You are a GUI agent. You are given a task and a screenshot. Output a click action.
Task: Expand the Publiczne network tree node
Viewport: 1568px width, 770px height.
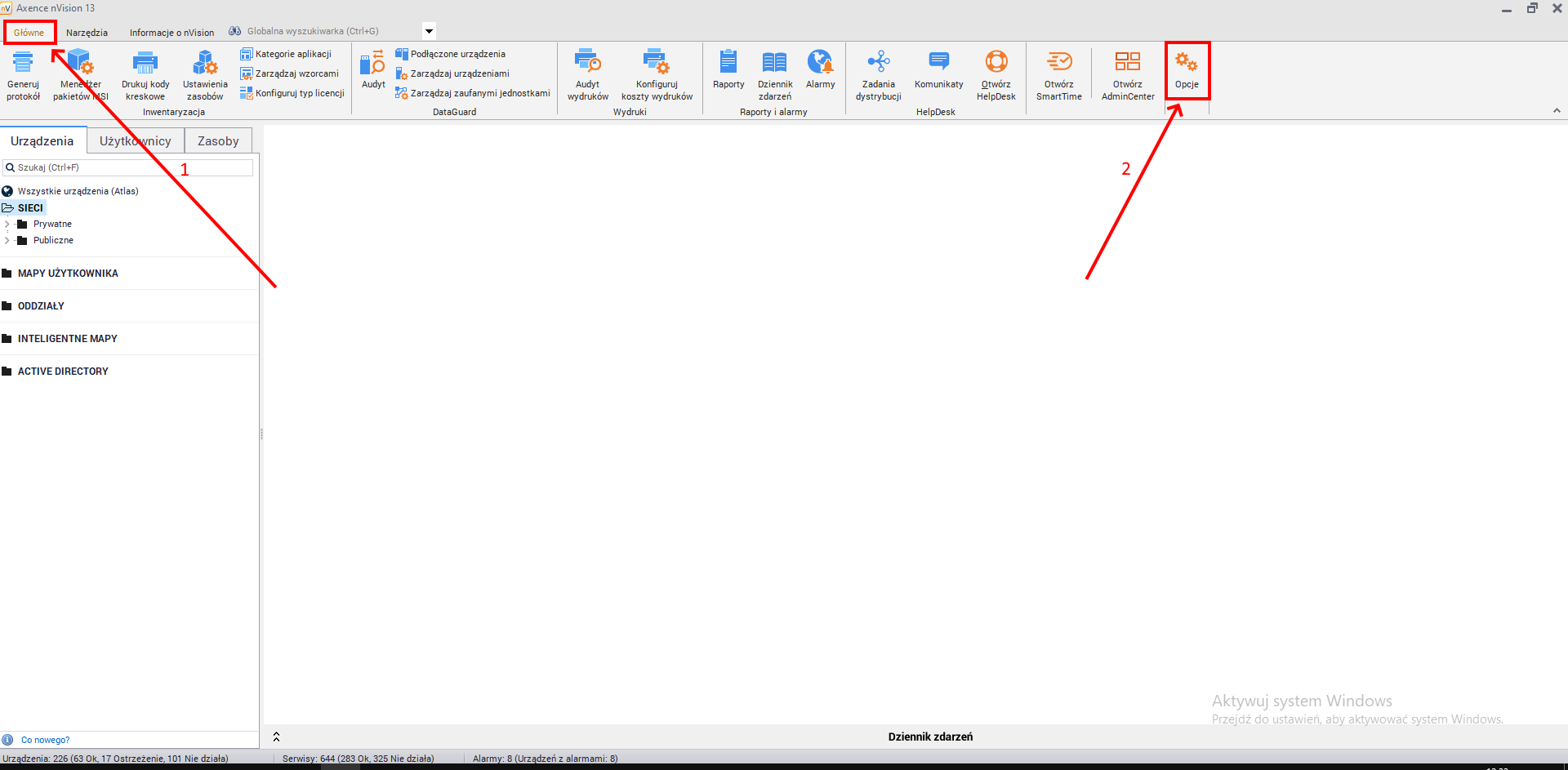[x=7, y=240]
